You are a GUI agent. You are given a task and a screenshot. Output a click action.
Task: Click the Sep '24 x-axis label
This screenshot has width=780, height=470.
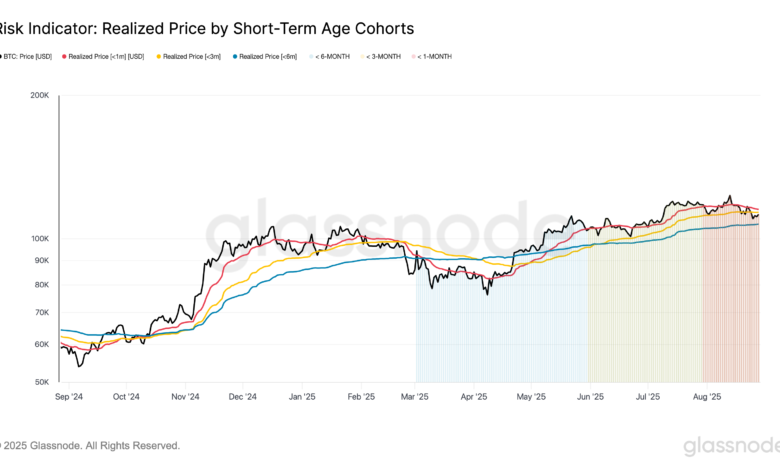[68, 396]
